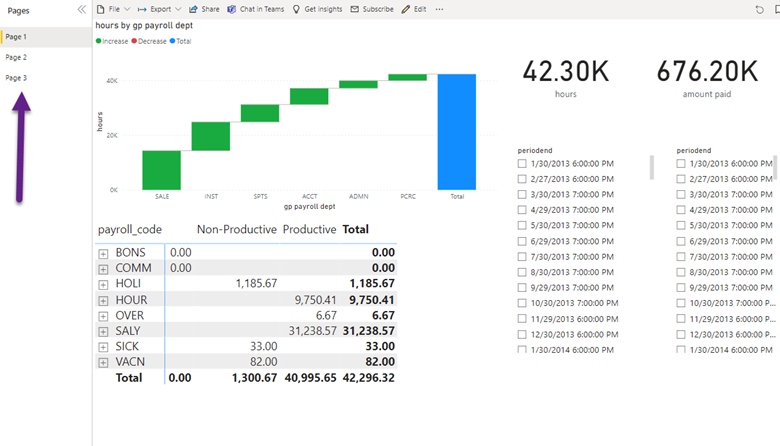This screenshot has height=446, width=780.
Task: Click the left periodend slicer scrollbar
Action: pyautogui.click(x=652, y=166)
